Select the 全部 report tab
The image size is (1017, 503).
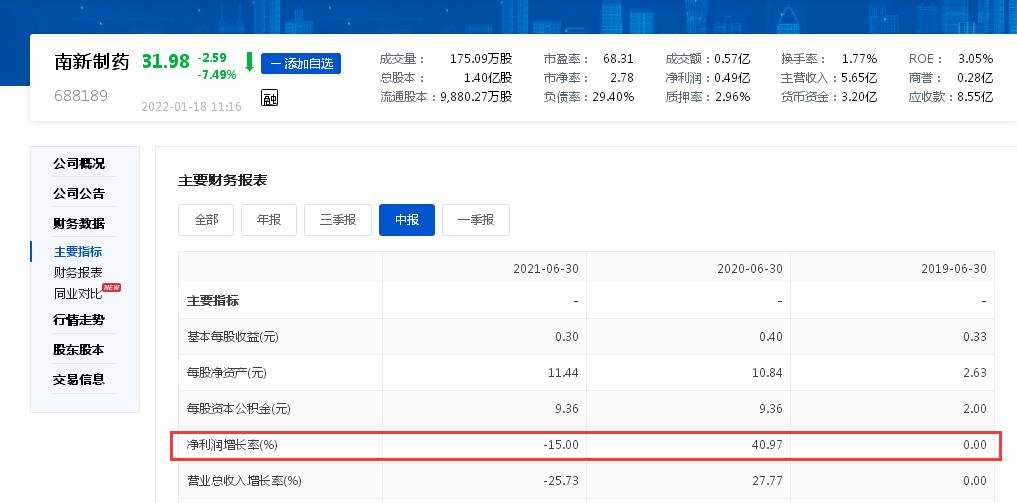206,220
